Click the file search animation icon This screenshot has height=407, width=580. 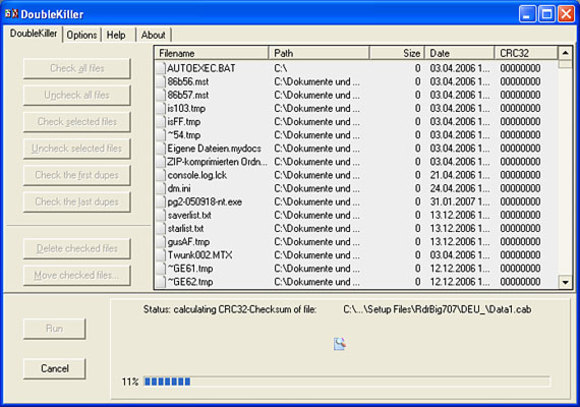click(x=340, y=344)
